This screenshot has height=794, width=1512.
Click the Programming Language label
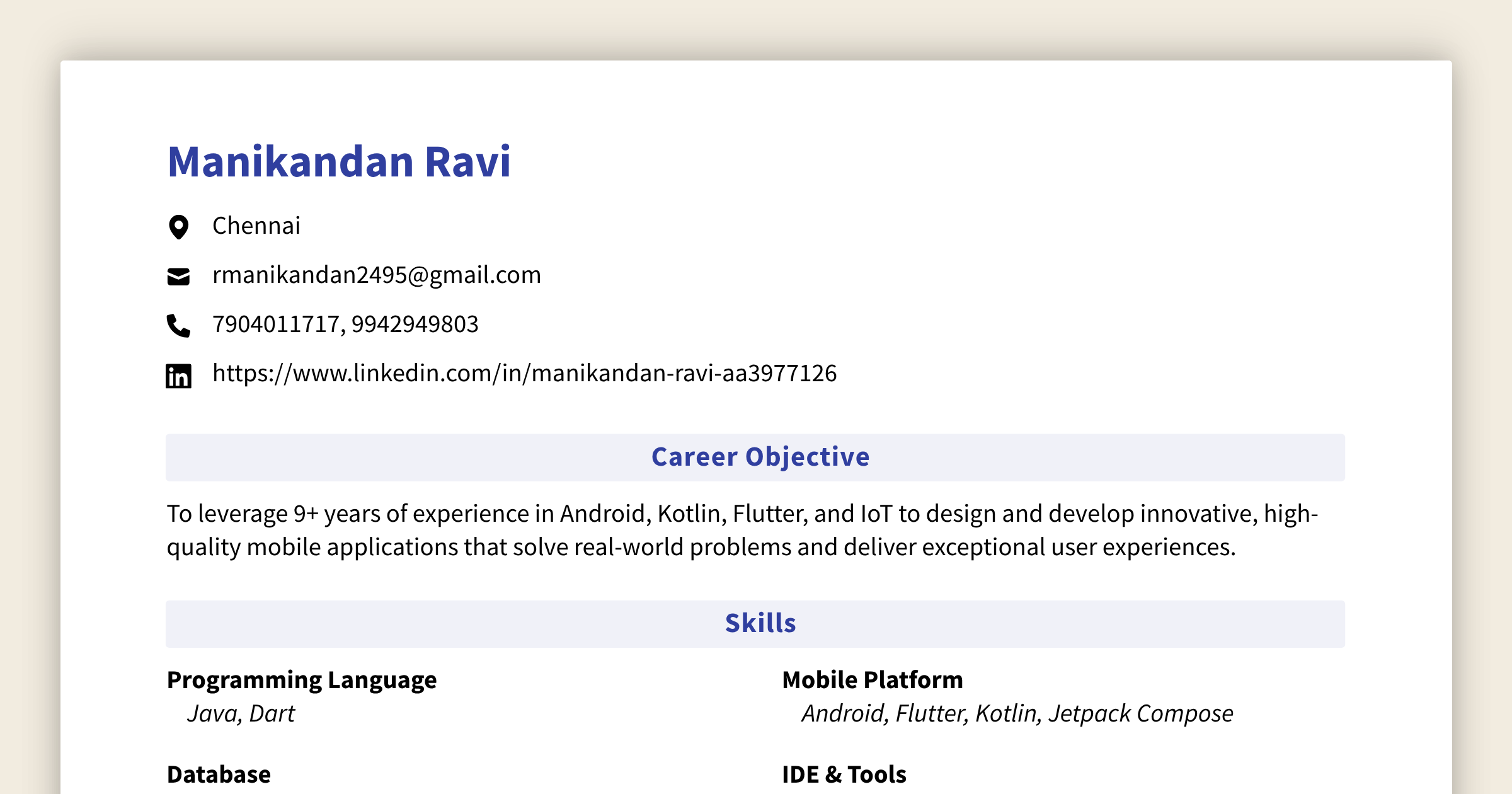[301, 681]
